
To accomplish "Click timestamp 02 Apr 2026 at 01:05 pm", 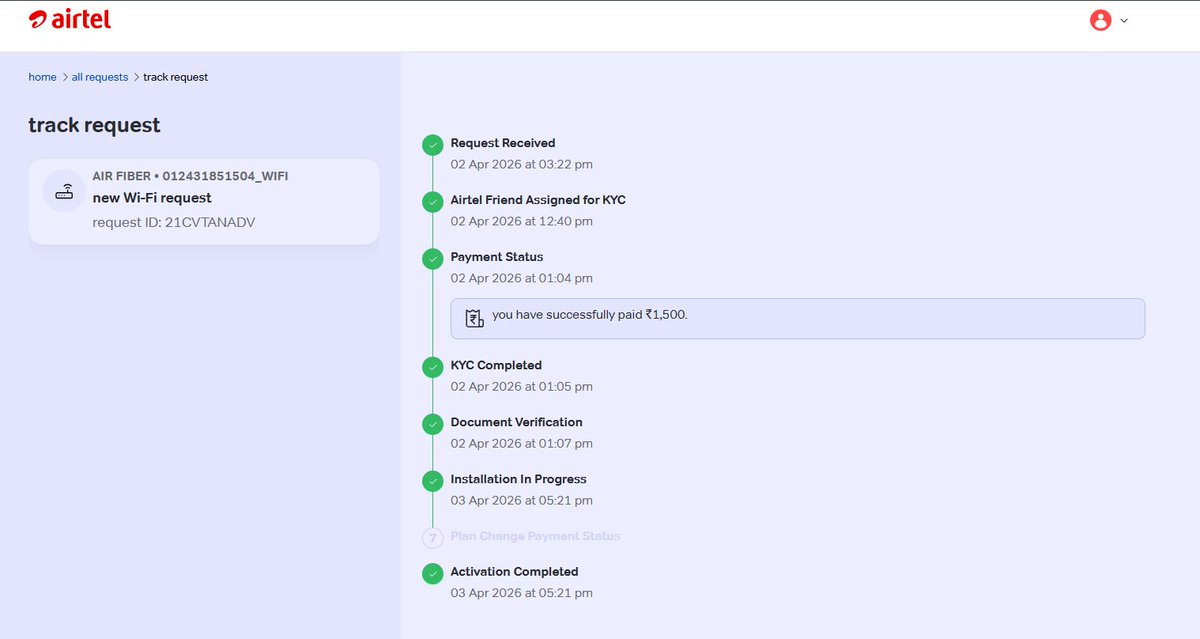I will (x=522, y=386).
